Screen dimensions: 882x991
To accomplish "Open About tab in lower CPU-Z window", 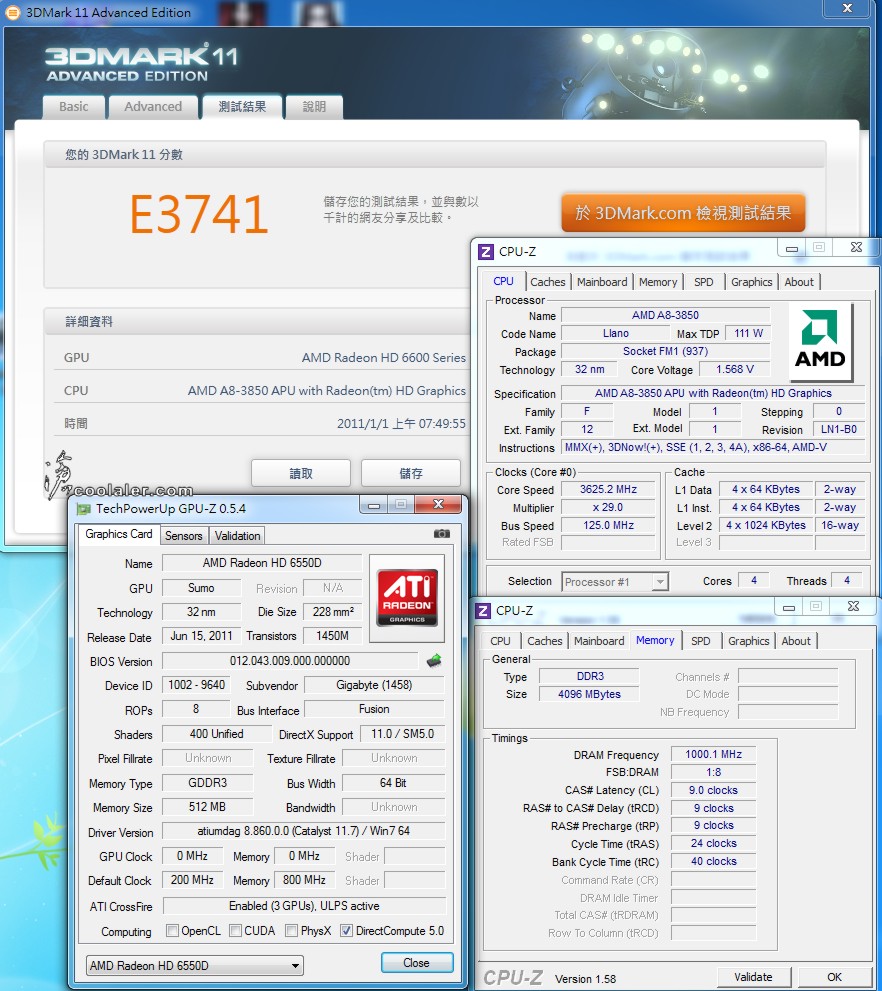I will point(795,641).
